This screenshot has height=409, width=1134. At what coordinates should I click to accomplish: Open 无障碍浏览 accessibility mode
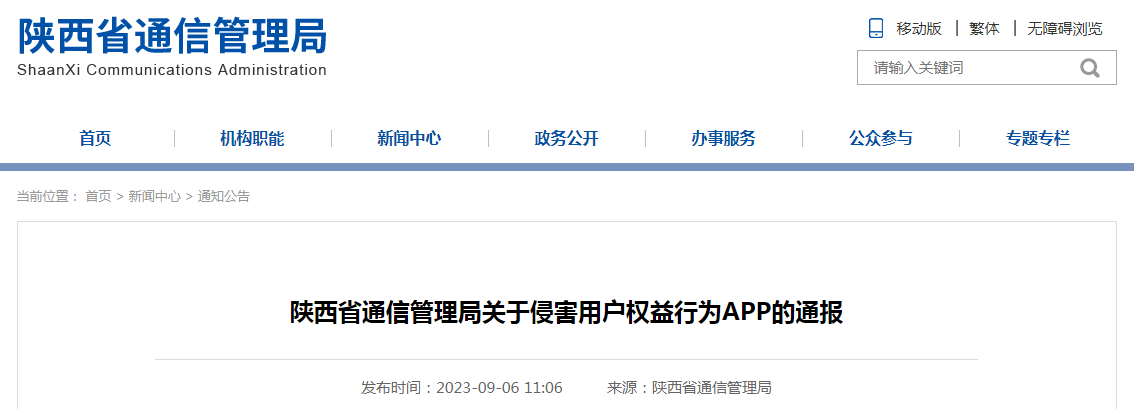[x=1064, y=29]
